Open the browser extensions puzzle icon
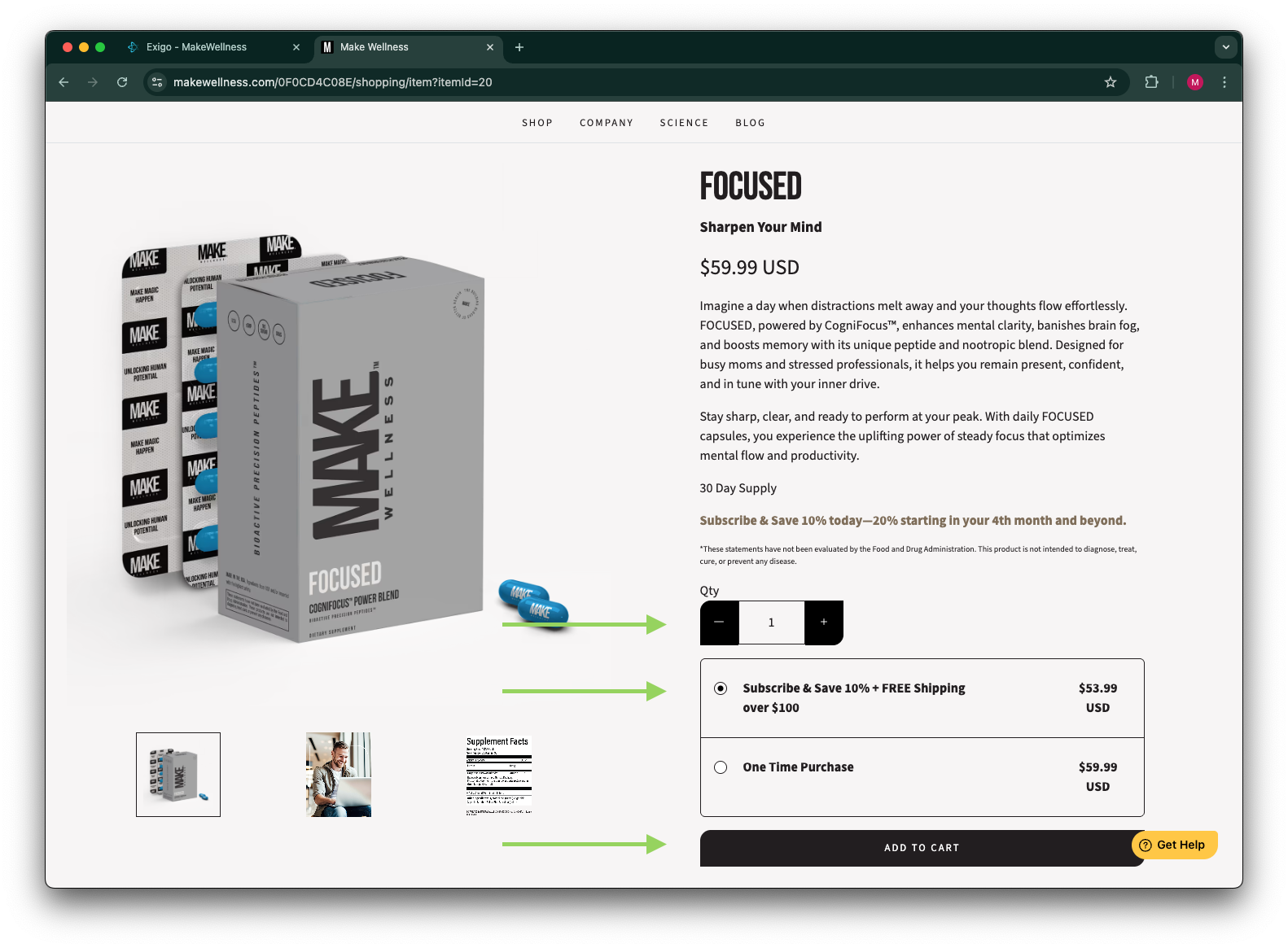Screen dimensions: 1288x948 pos(1151,82)
